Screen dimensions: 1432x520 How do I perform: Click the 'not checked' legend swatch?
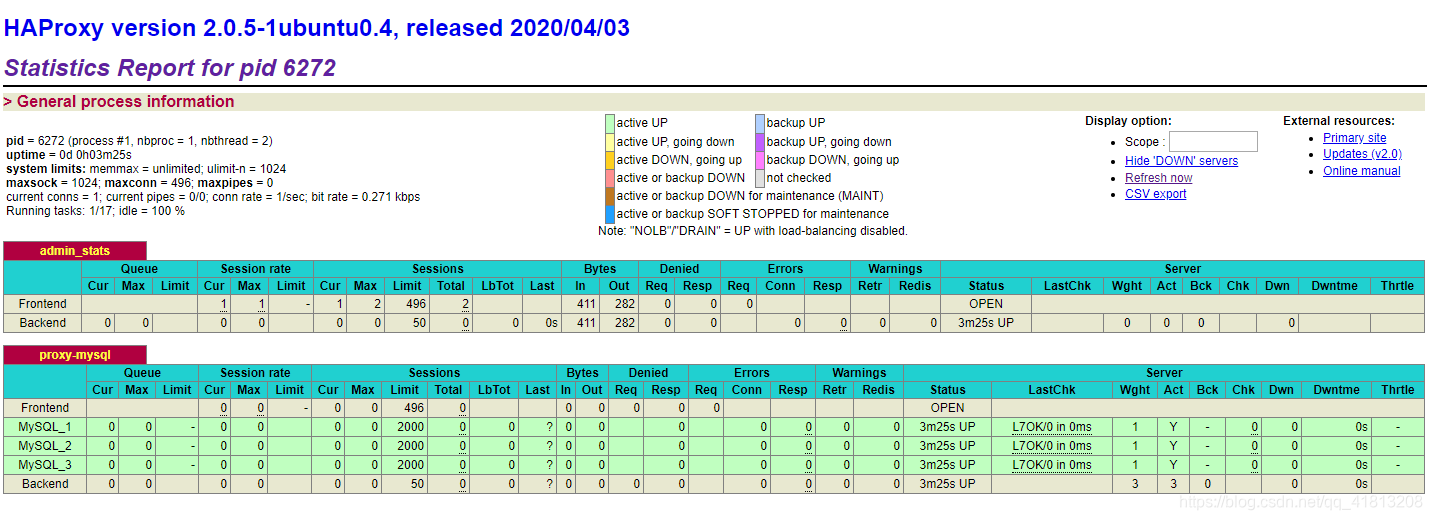pyautogui.click(x=760, y=178)
